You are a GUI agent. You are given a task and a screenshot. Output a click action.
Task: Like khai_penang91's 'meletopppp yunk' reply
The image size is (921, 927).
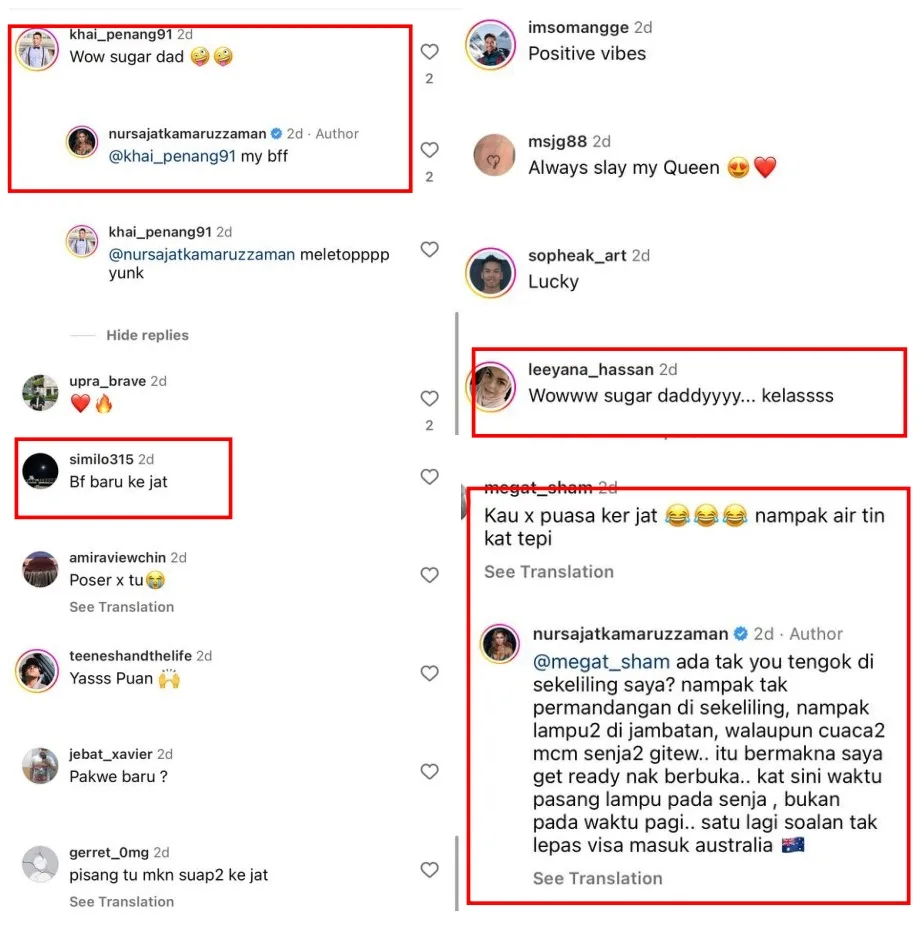(x=429, y=249)
